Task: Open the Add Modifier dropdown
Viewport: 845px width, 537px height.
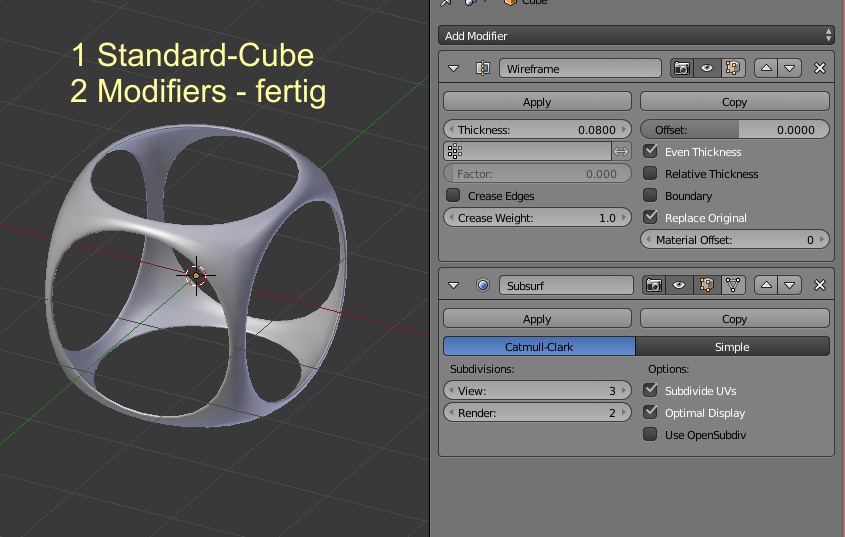Action: tap(636, 36)
